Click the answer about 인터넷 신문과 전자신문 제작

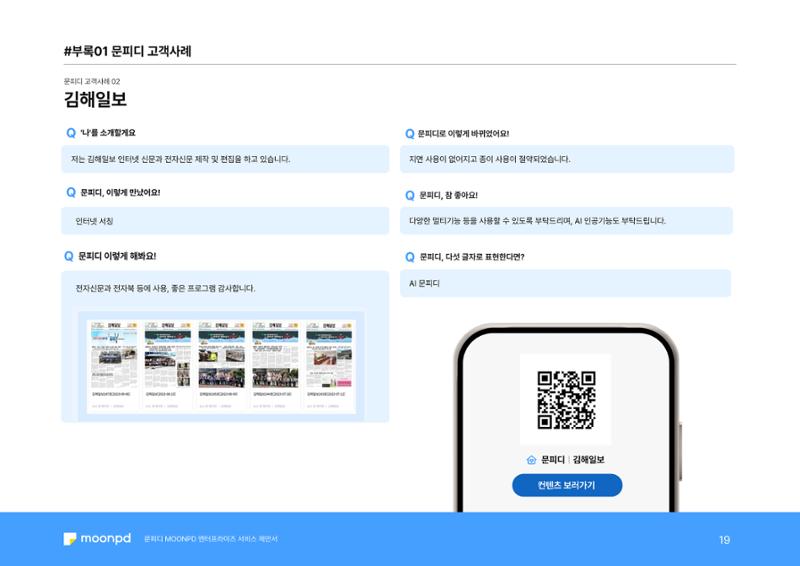tap(181, 159)
